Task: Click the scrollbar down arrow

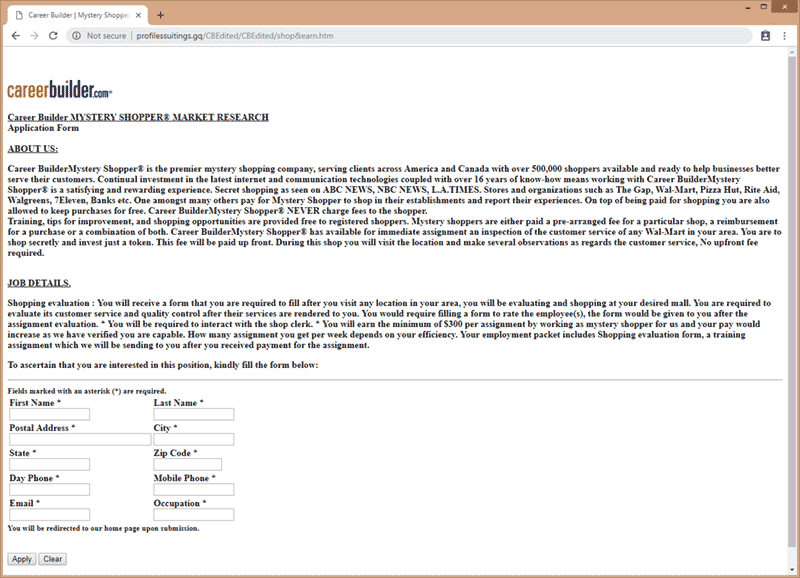Action: 792,569
